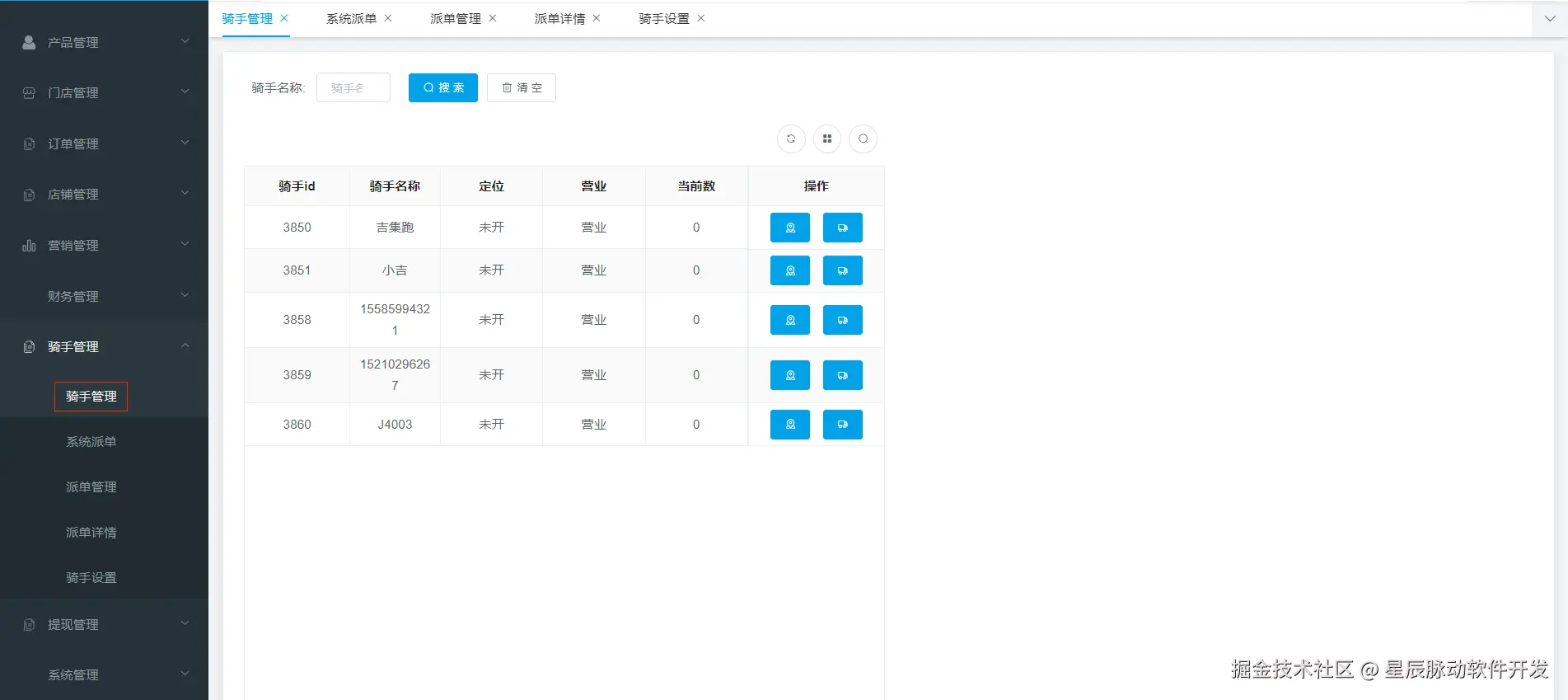Switch to the 骑手设置 tab
Screen dimensions: 1568x700
664,18
